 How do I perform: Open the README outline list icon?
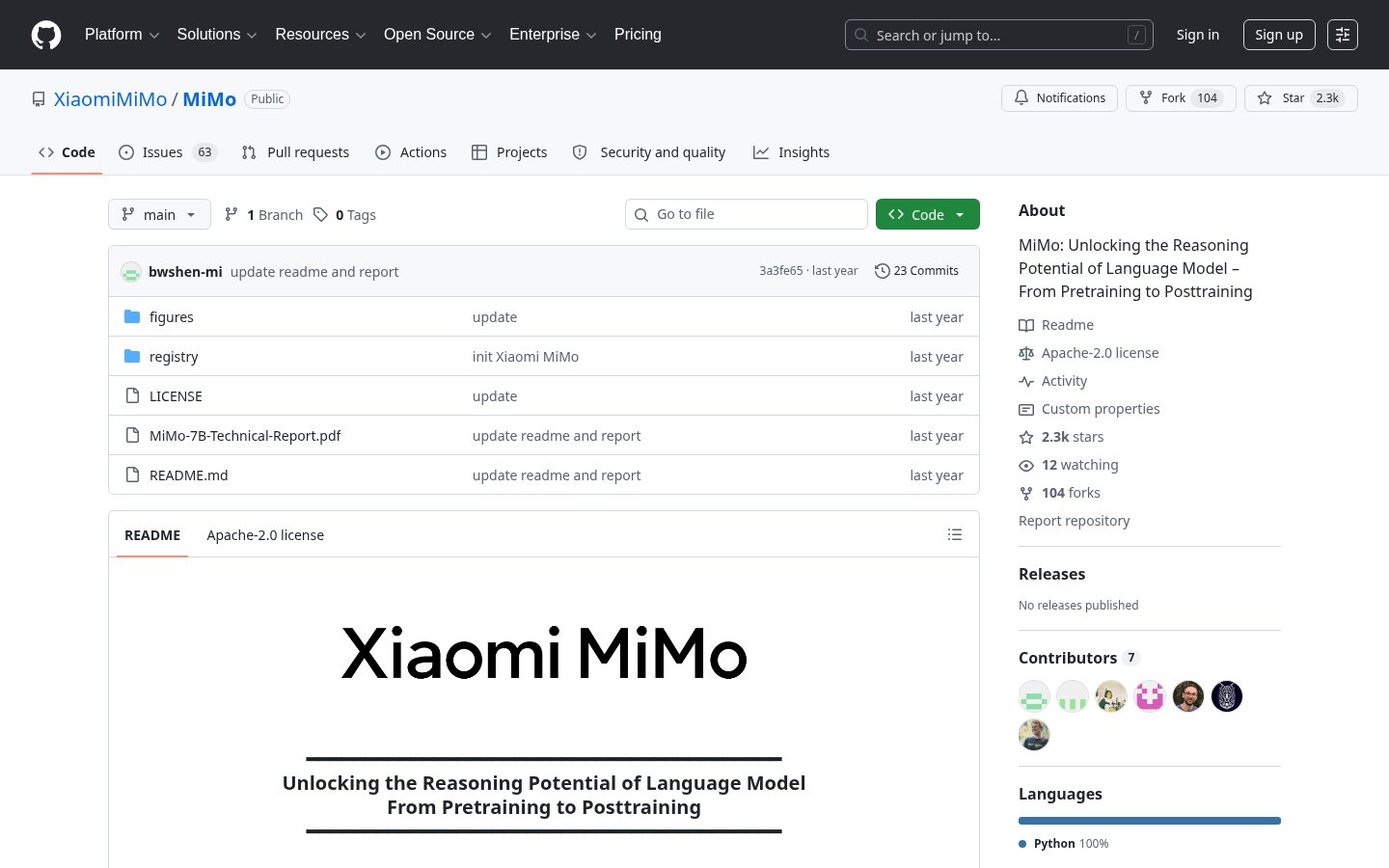tap(955, 534)
